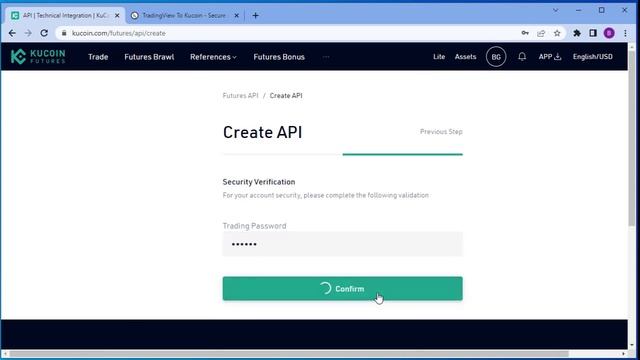Open the English/USD language selector
Screen dimensions: 640x360
pos(592,57)
